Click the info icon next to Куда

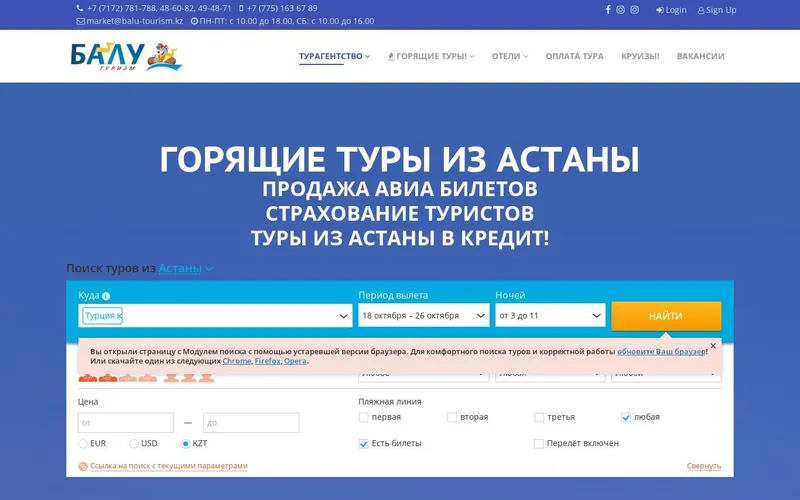106,296
